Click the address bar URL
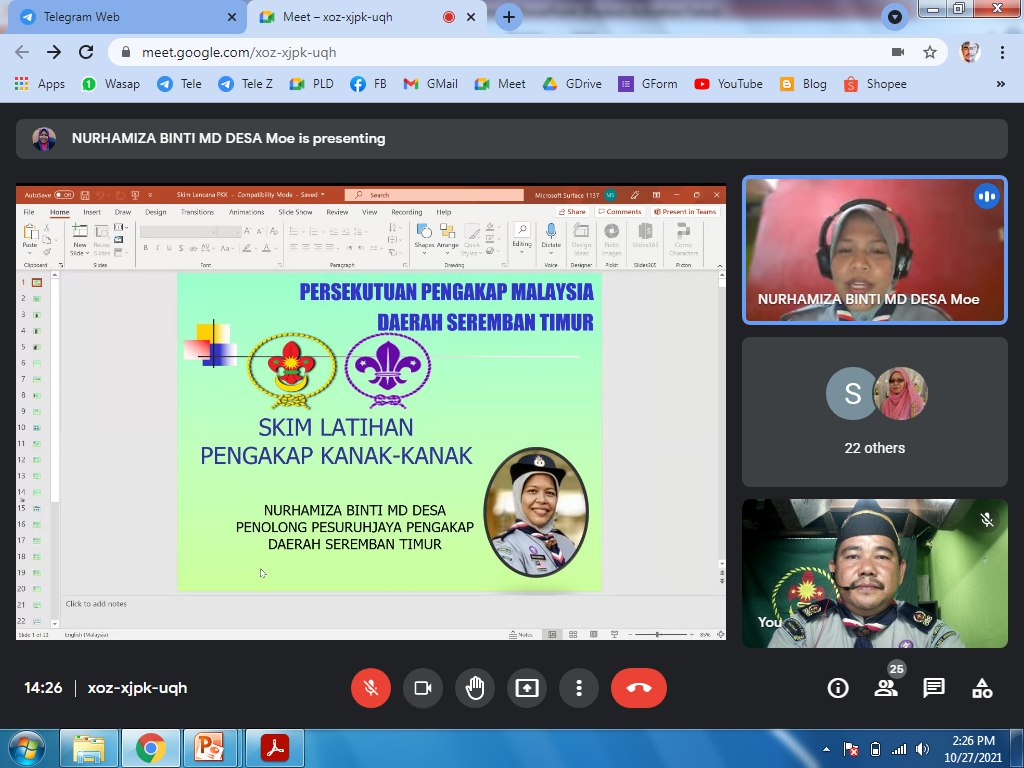The image size is (1024, 768). (239, 52)
